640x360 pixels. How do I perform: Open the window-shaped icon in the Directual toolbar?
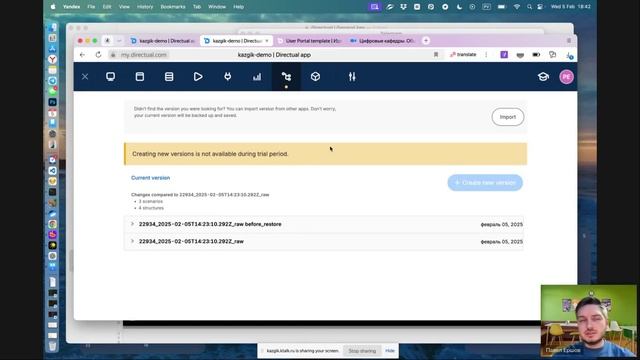[x=140, y=77]
